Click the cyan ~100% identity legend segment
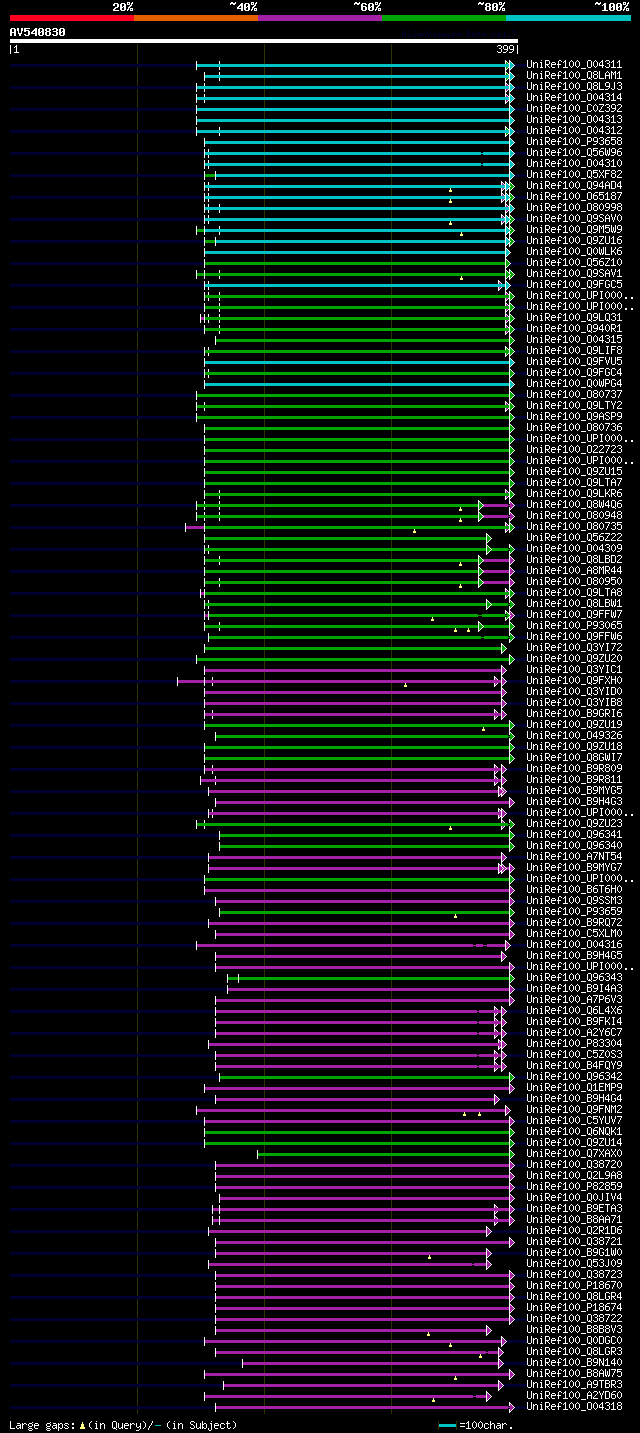640x1433 pixels. pyautogui.click(x=568, y=18)
